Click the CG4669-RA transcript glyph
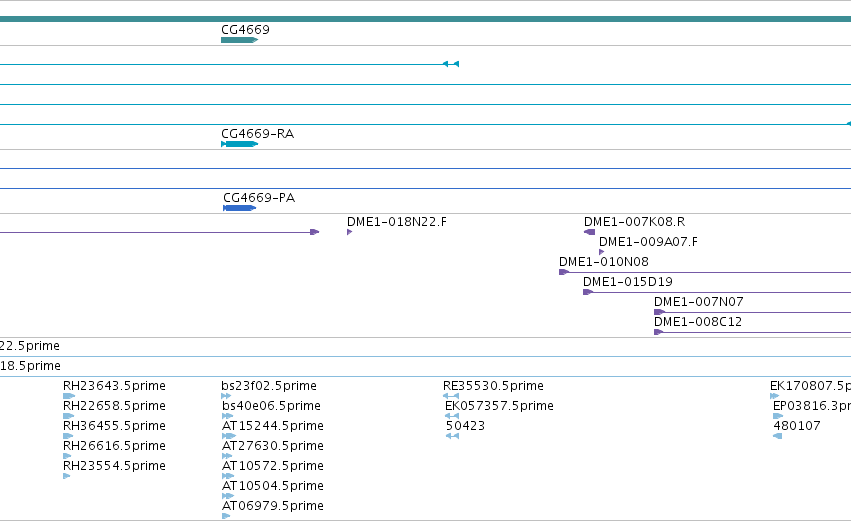The image size is (851, 521). pyautogui.click(x=239, y=144)
